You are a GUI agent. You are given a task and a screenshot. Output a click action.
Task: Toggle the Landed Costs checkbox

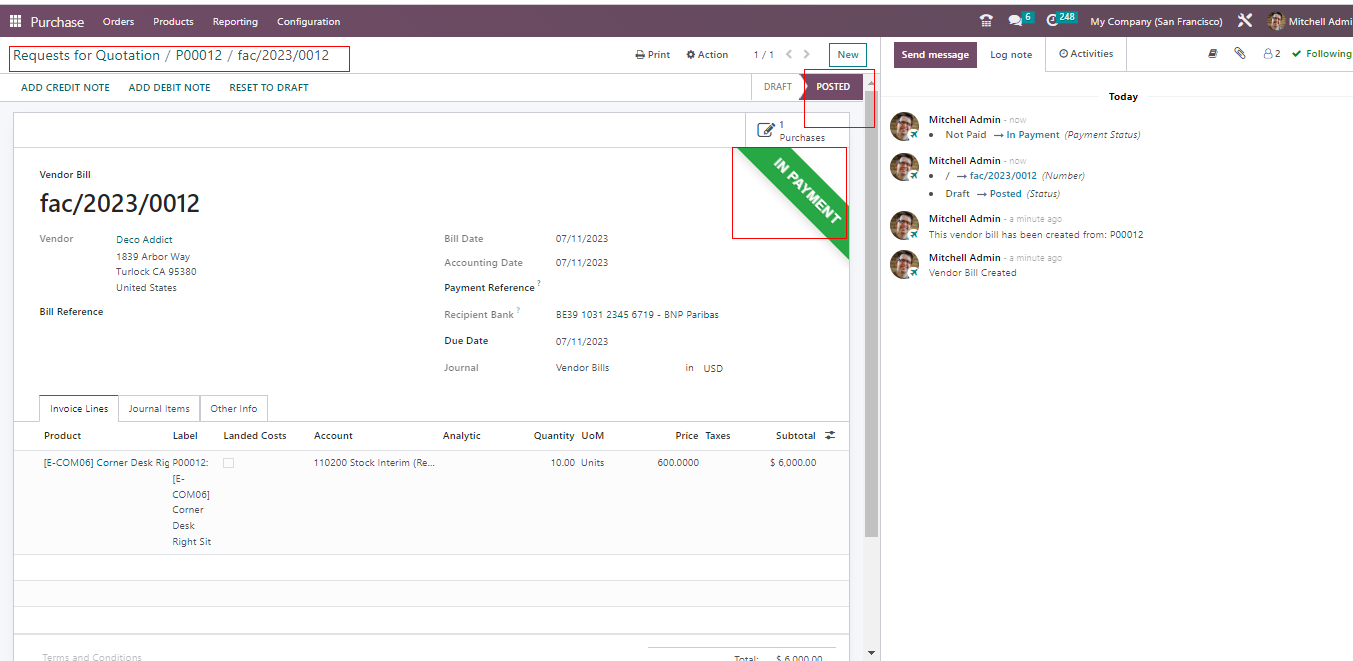click(x=228, y=463)
